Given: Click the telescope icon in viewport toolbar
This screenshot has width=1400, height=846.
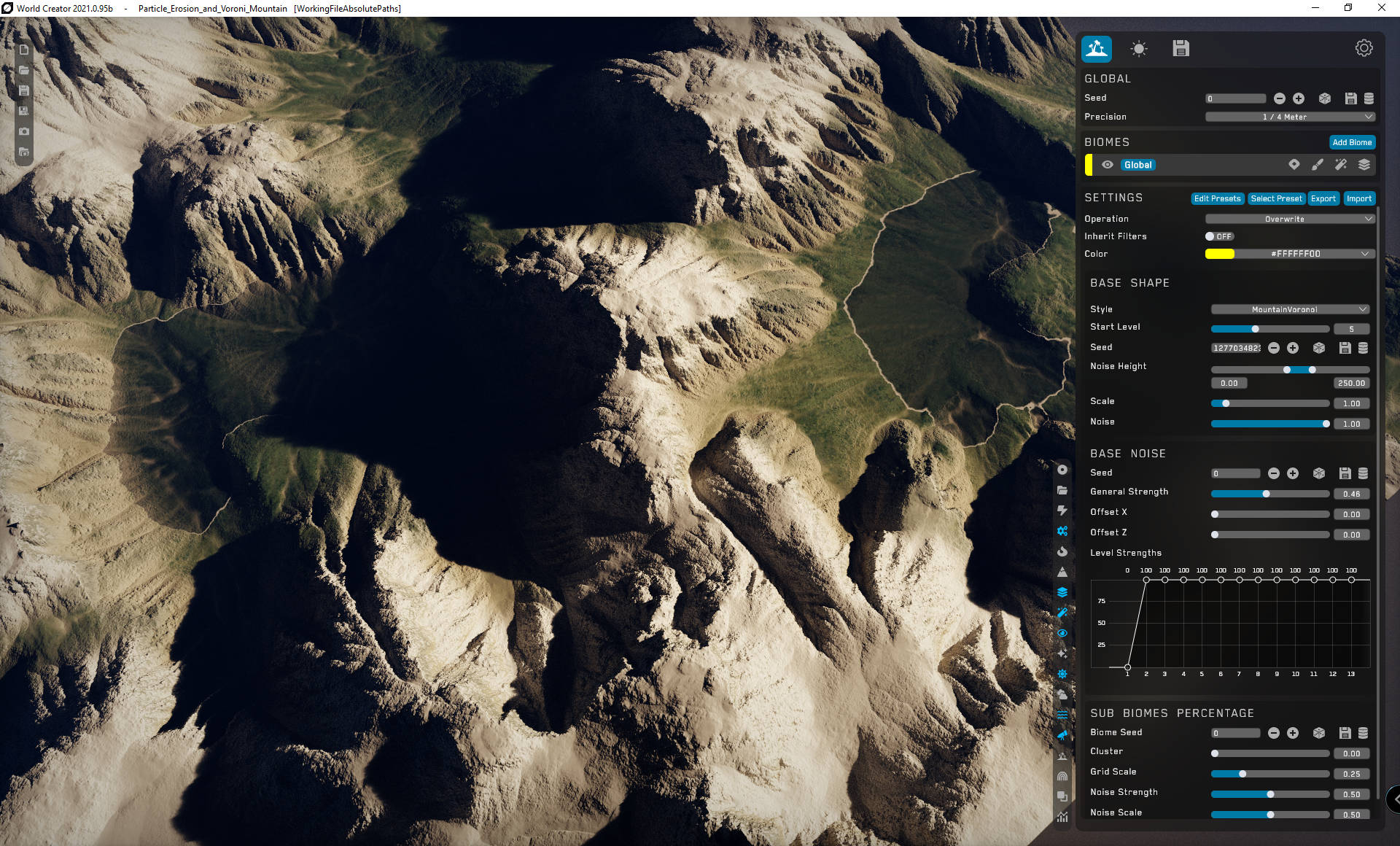Looking at the screenshot, I should coord(1062,735).
